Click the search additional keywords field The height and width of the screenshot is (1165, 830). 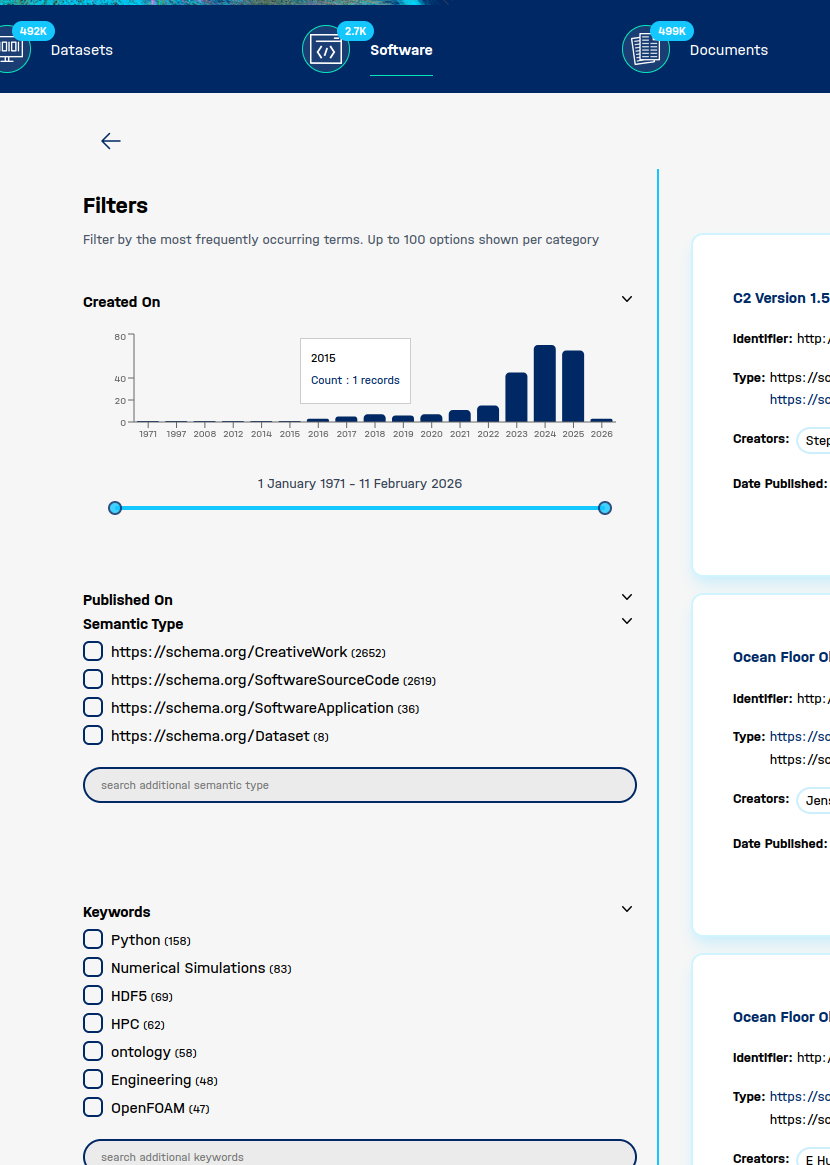[360, 1156]
